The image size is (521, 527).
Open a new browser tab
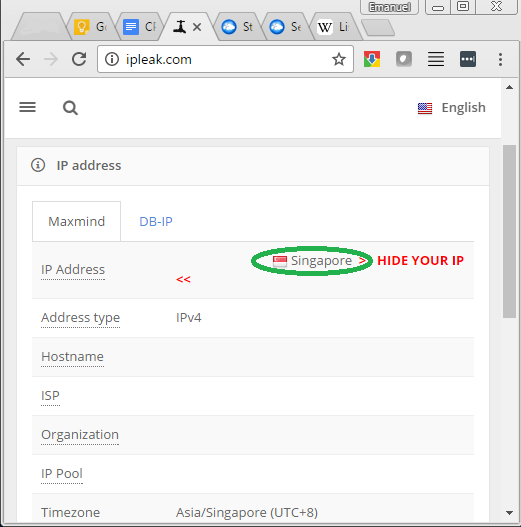click(378, 28)
